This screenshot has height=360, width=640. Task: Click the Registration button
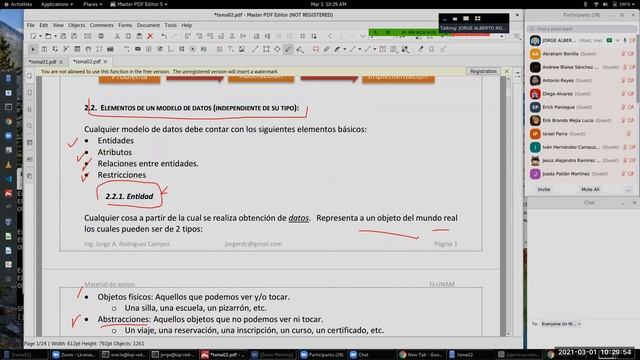tap(483, 71)
